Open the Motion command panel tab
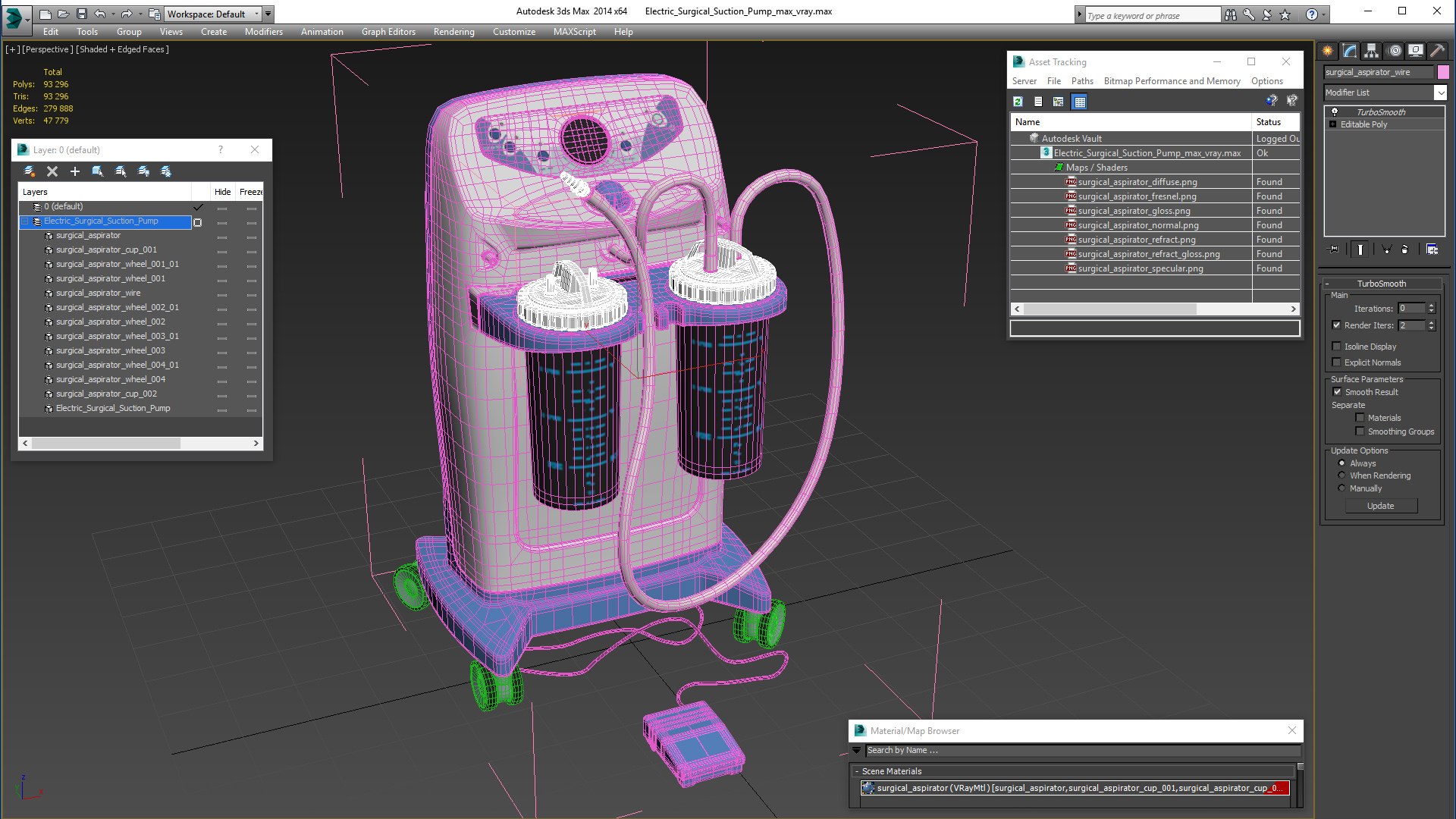This screenshot has width=1456, height=819. (x=1394, y=51)
